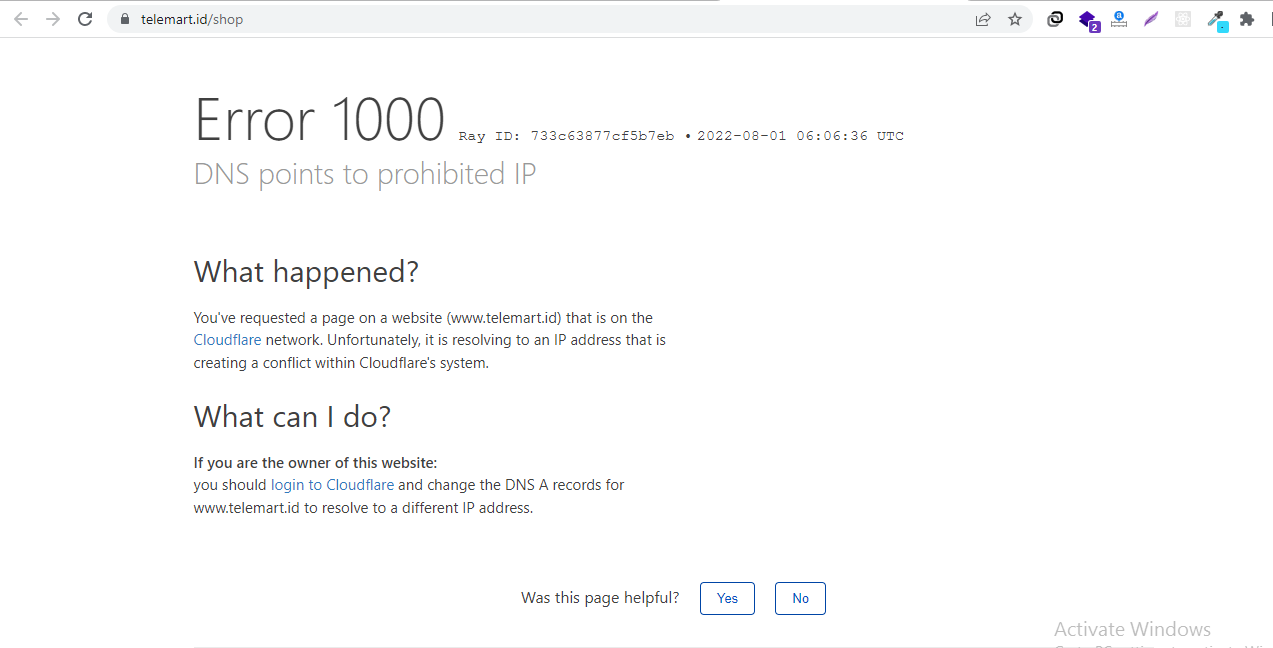
Task: Open the purple feather extension
Action: coord(1151,19)
